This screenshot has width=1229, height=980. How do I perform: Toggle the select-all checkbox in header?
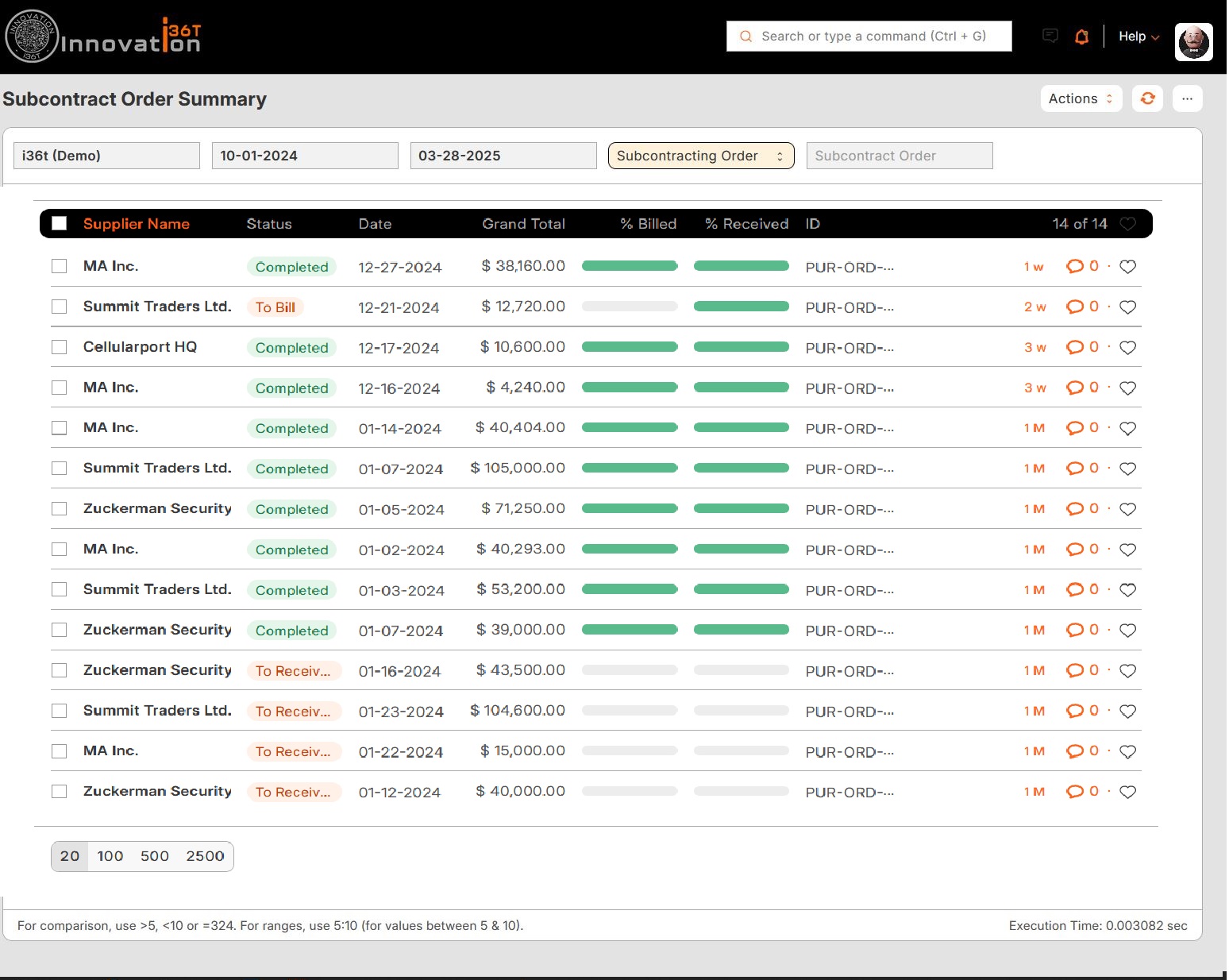point(60,224)
